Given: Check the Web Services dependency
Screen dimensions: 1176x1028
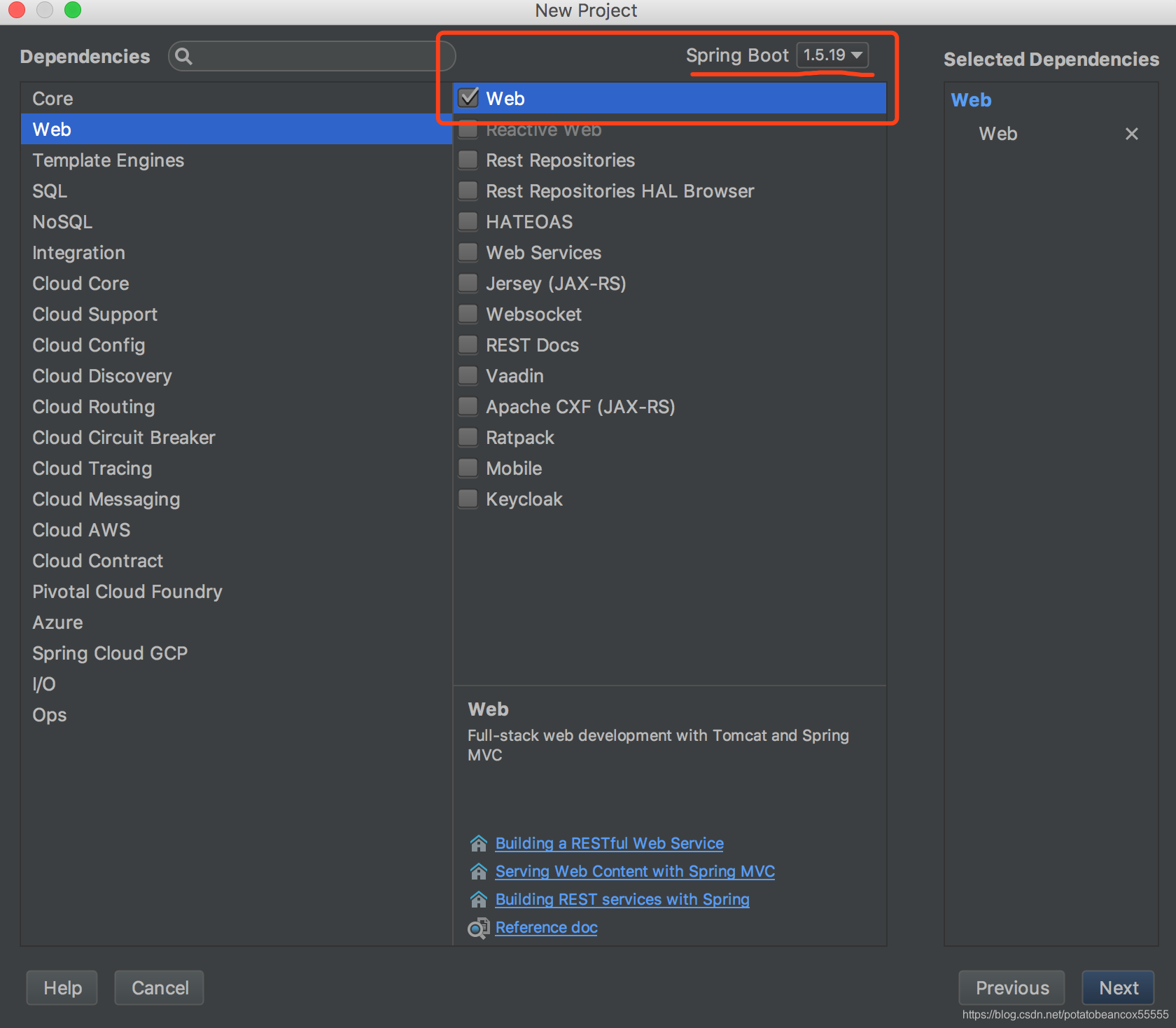Looking at the screenshot, I should coord(468,252).
